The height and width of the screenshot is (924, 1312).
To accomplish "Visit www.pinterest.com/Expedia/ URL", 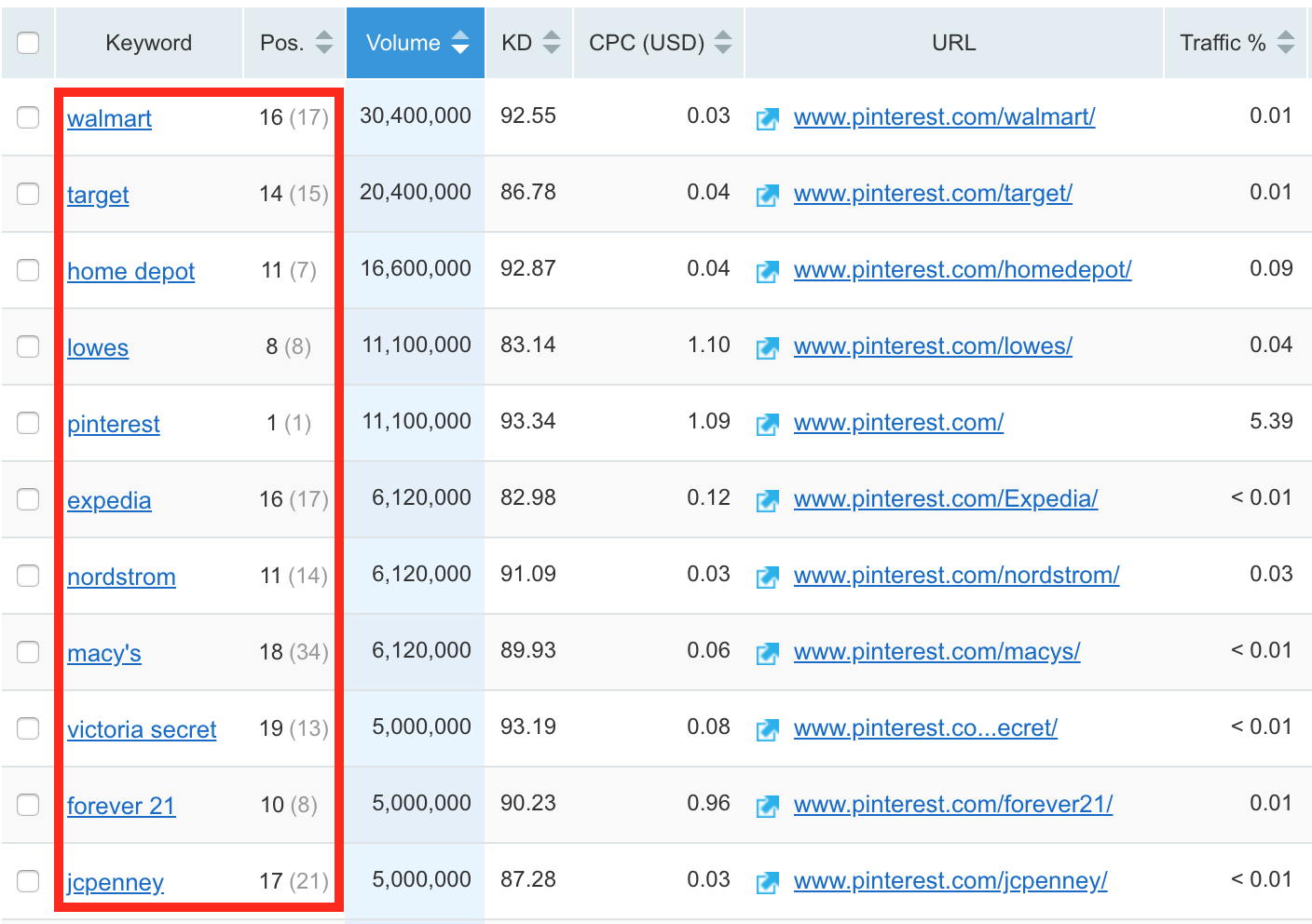I will click(946, 499).
